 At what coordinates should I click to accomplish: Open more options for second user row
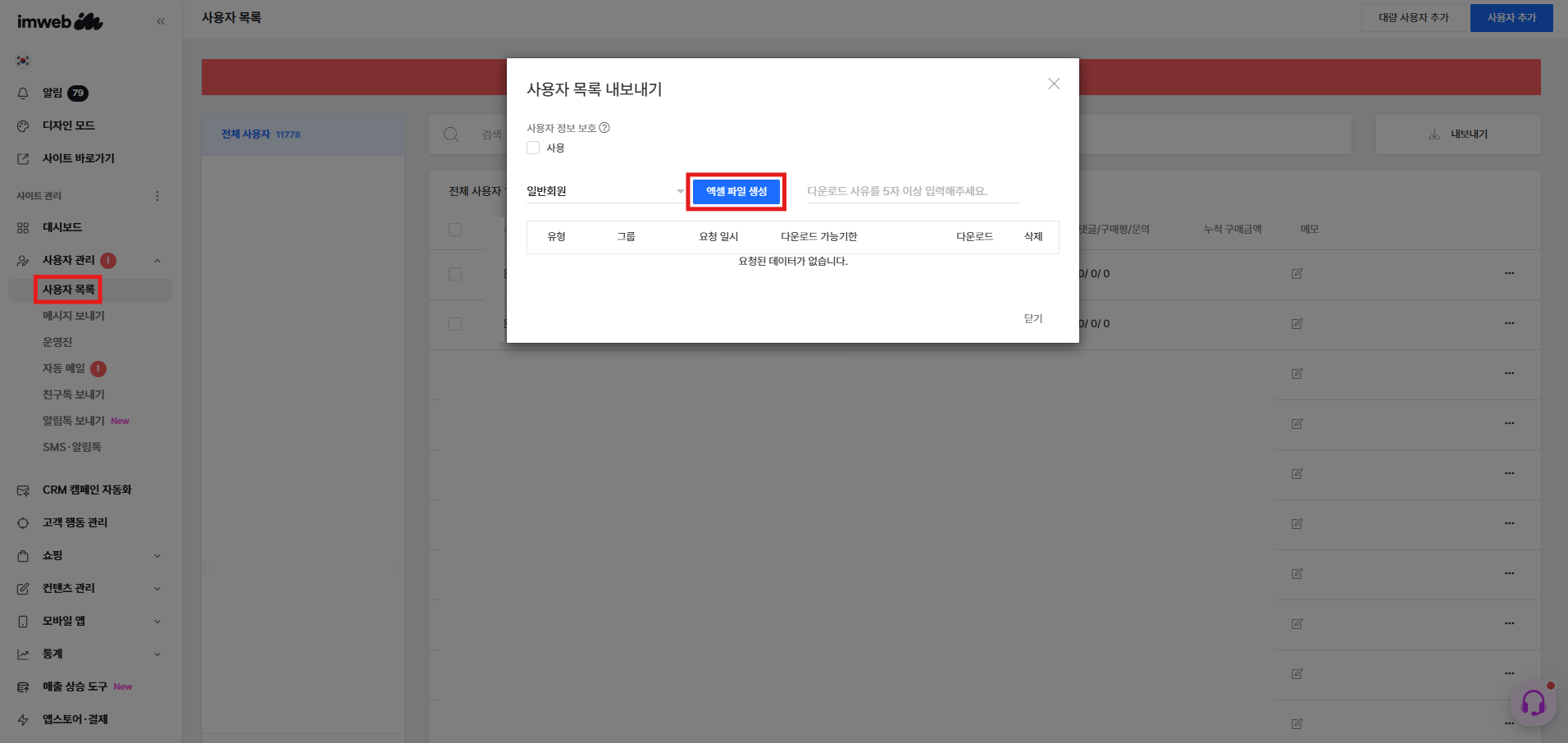1509,323
